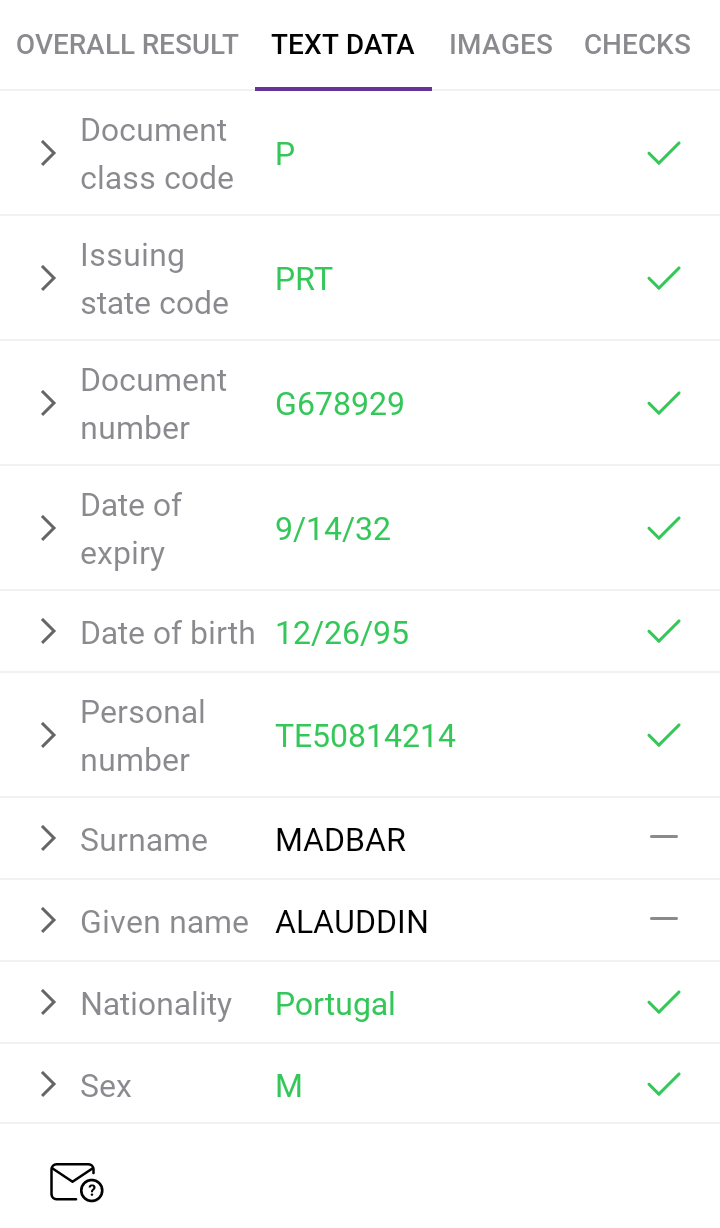Click the green checkmark beside Nationality
This screenshot has width=720, height=1228.
coord(663,1002)
